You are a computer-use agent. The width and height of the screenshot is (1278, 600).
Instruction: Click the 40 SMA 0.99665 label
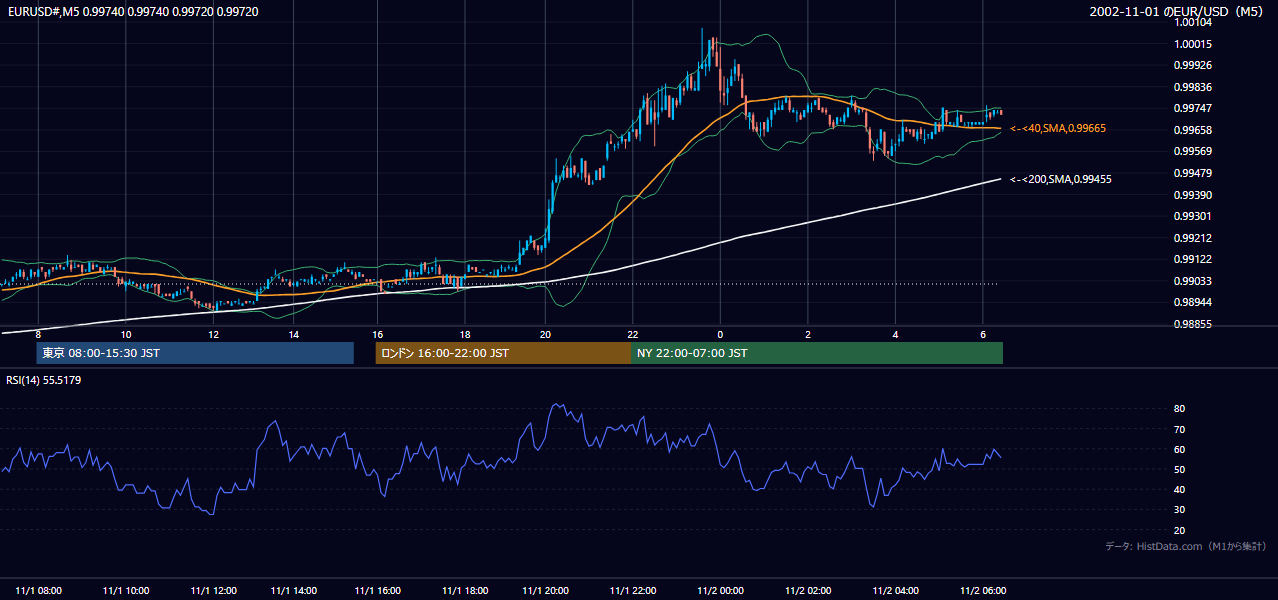pyautogui.click(x=1058, y=129)
